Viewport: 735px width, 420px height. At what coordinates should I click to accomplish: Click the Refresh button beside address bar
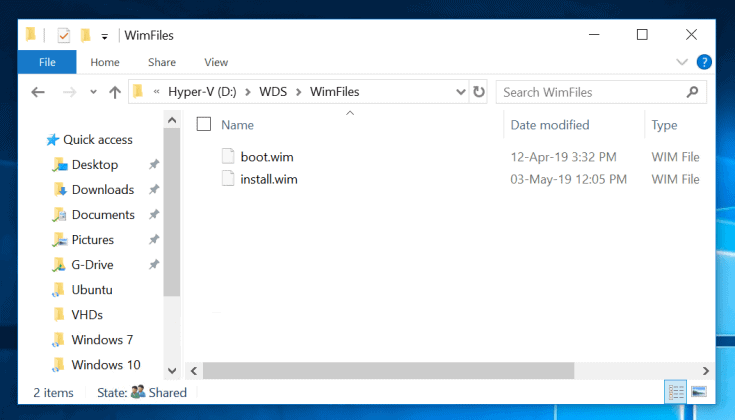[479, 92]
